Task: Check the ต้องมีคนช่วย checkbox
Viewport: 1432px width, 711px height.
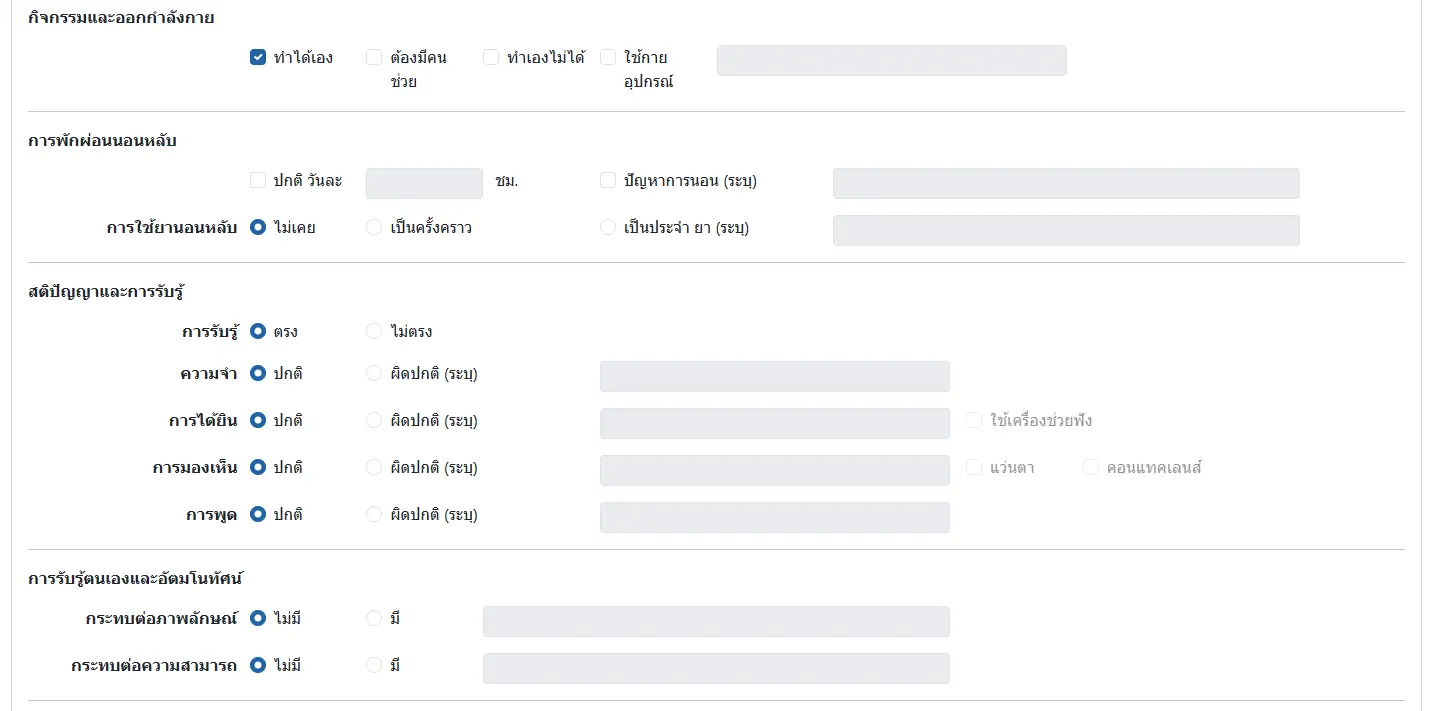Action: [x=374, y=58]
